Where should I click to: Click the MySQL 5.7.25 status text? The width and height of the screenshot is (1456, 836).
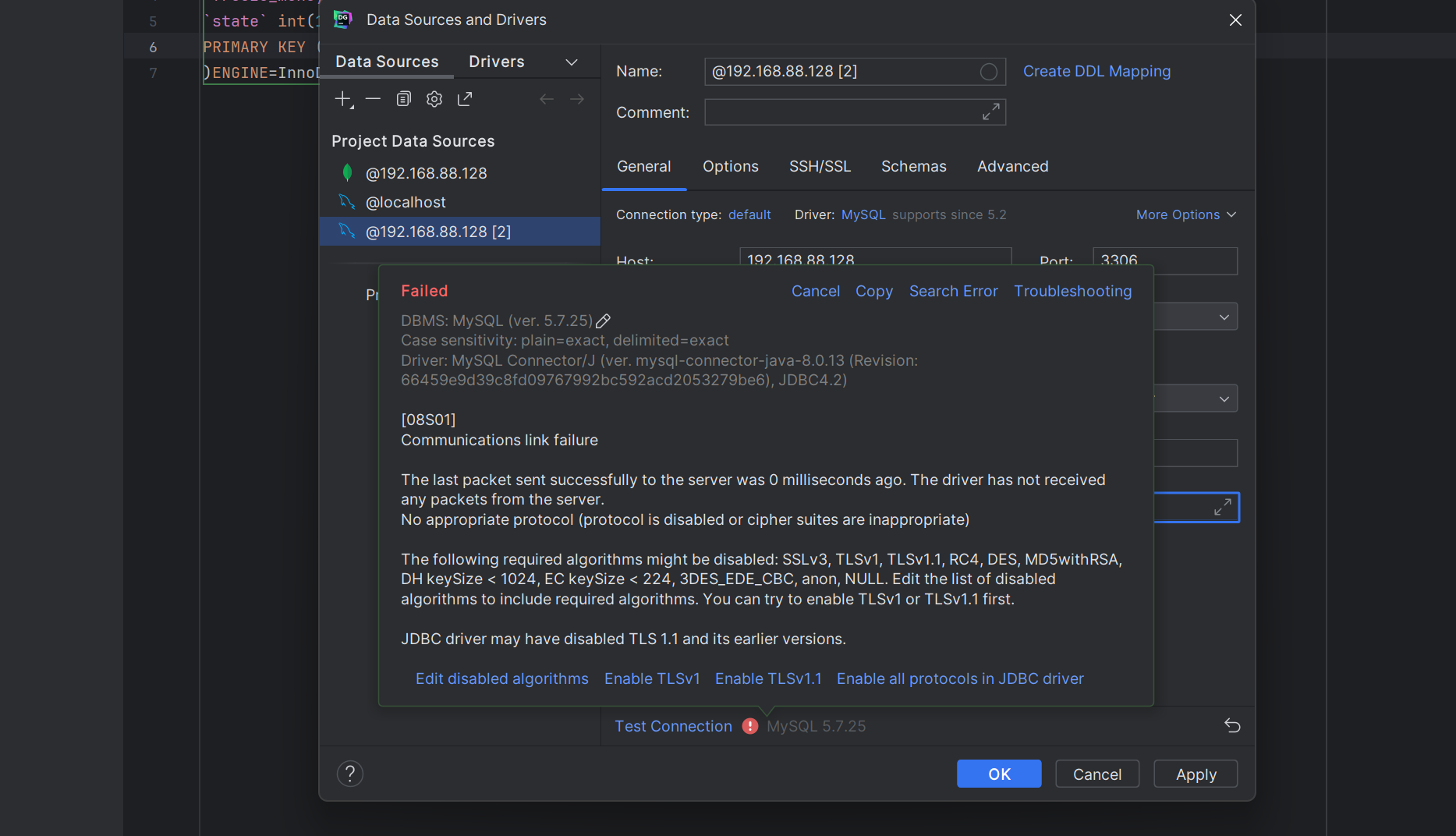pyautogui.click(x=816, y=726)
